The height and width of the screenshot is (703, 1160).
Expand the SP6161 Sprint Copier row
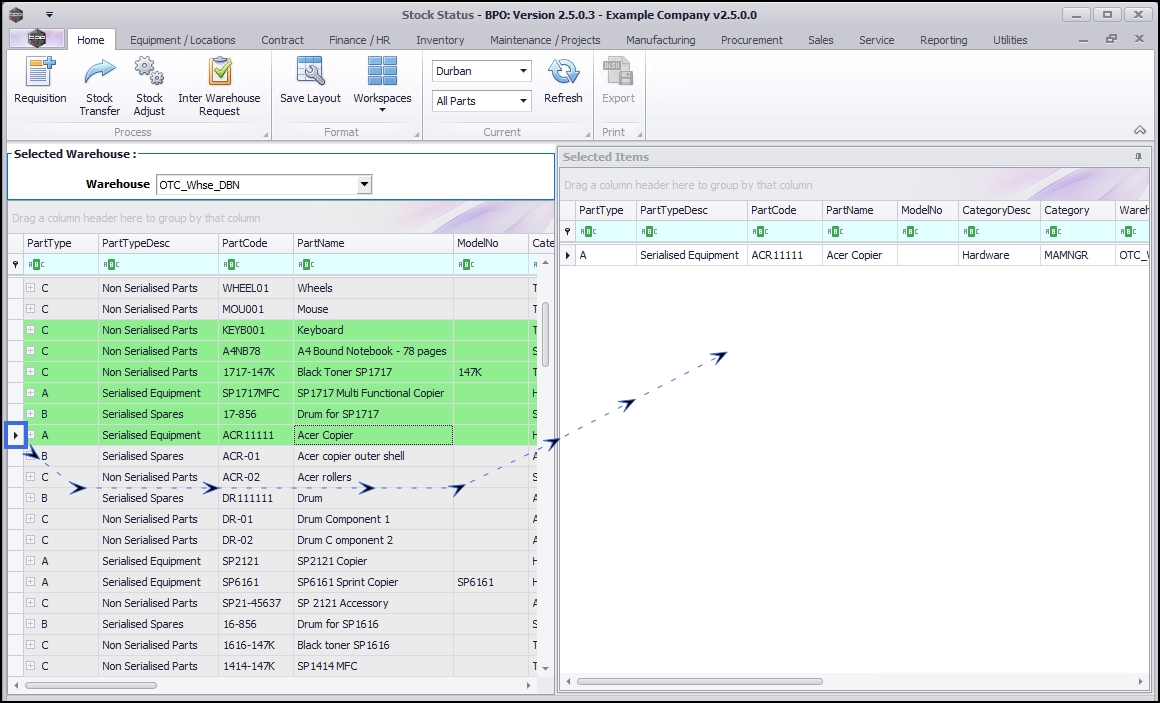tap(30, 582)
